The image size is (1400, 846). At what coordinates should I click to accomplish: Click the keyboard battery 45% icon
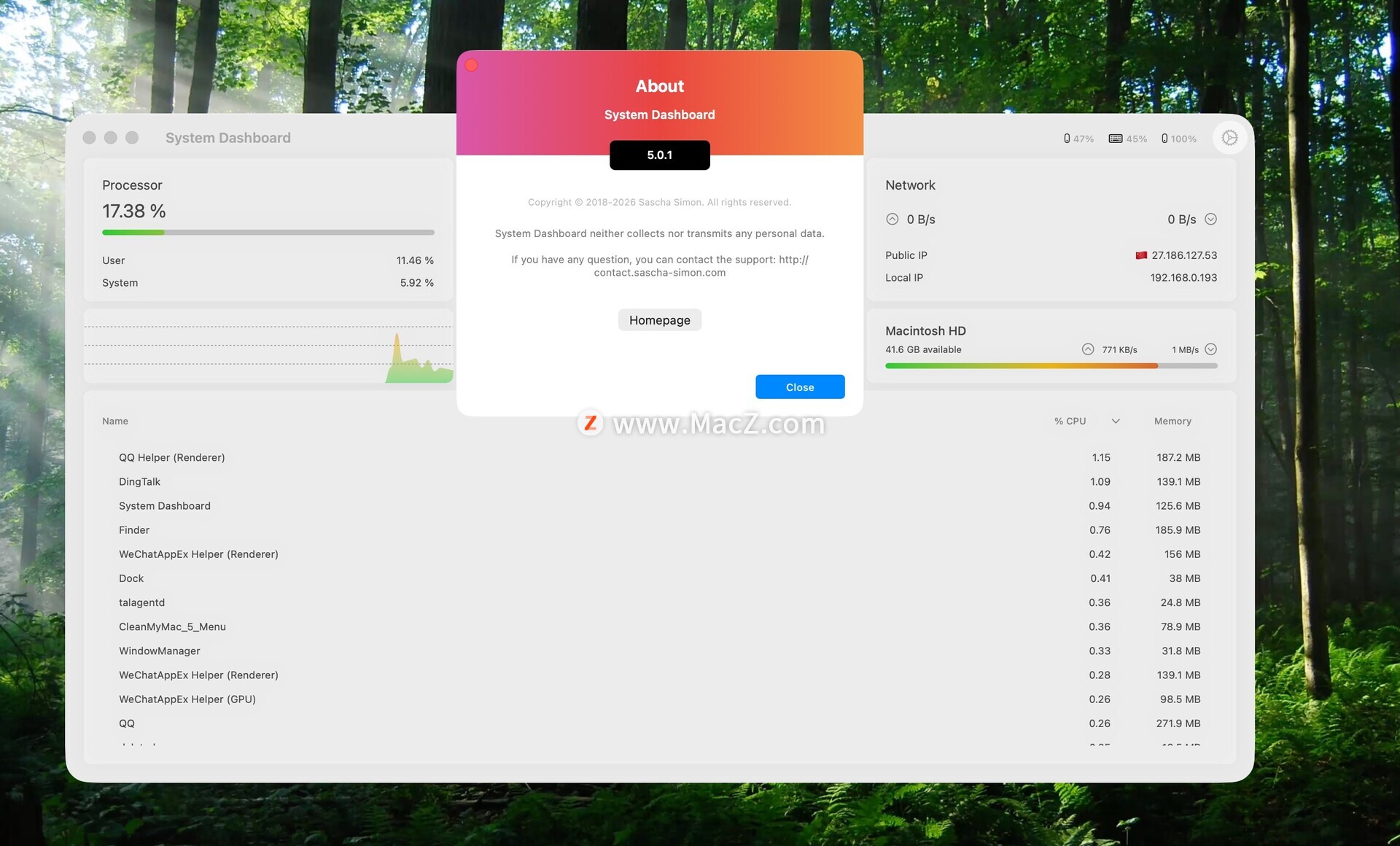coord(1115,139)
